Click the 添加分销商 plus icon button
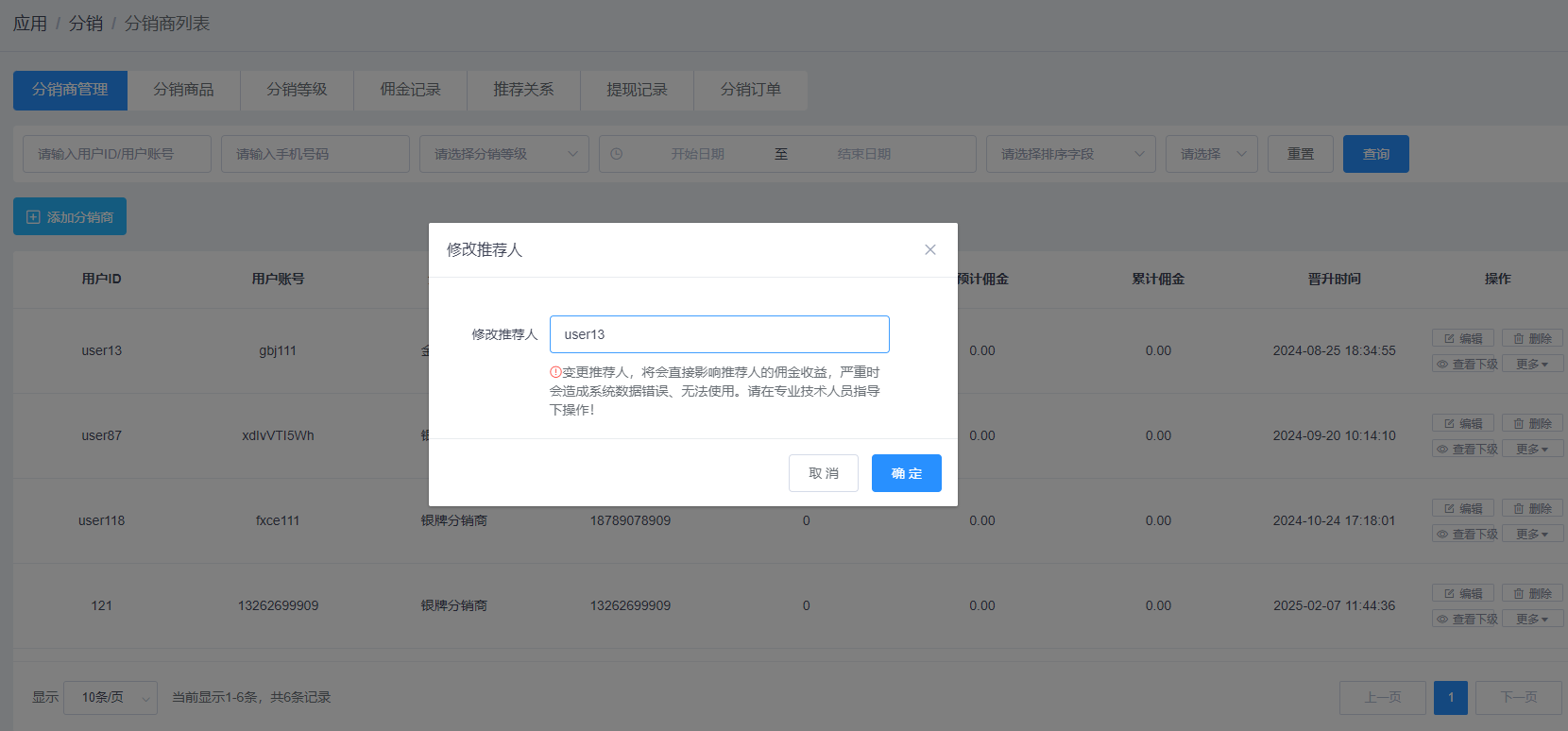This screenshot has height=731, width=1568. click(34, 217)
